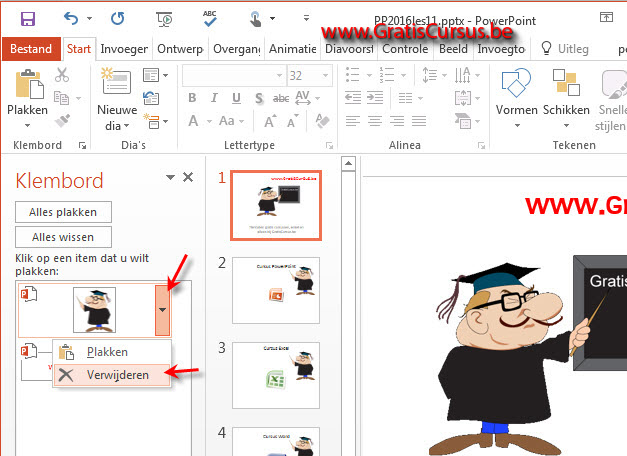Open the line spacing options
627x456 pixels.
click(434, 75)
